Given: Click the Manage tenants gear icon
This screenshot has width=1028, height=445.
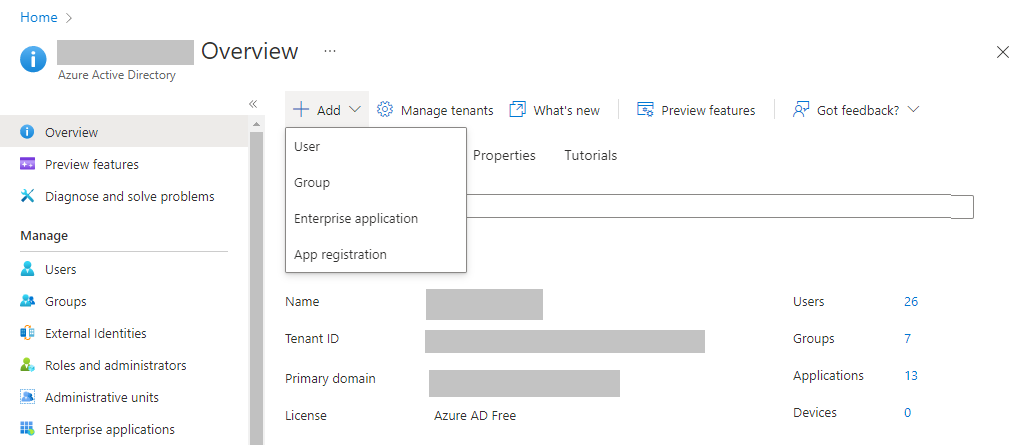Looking at the screenshot, I should (x=385, y=109).
